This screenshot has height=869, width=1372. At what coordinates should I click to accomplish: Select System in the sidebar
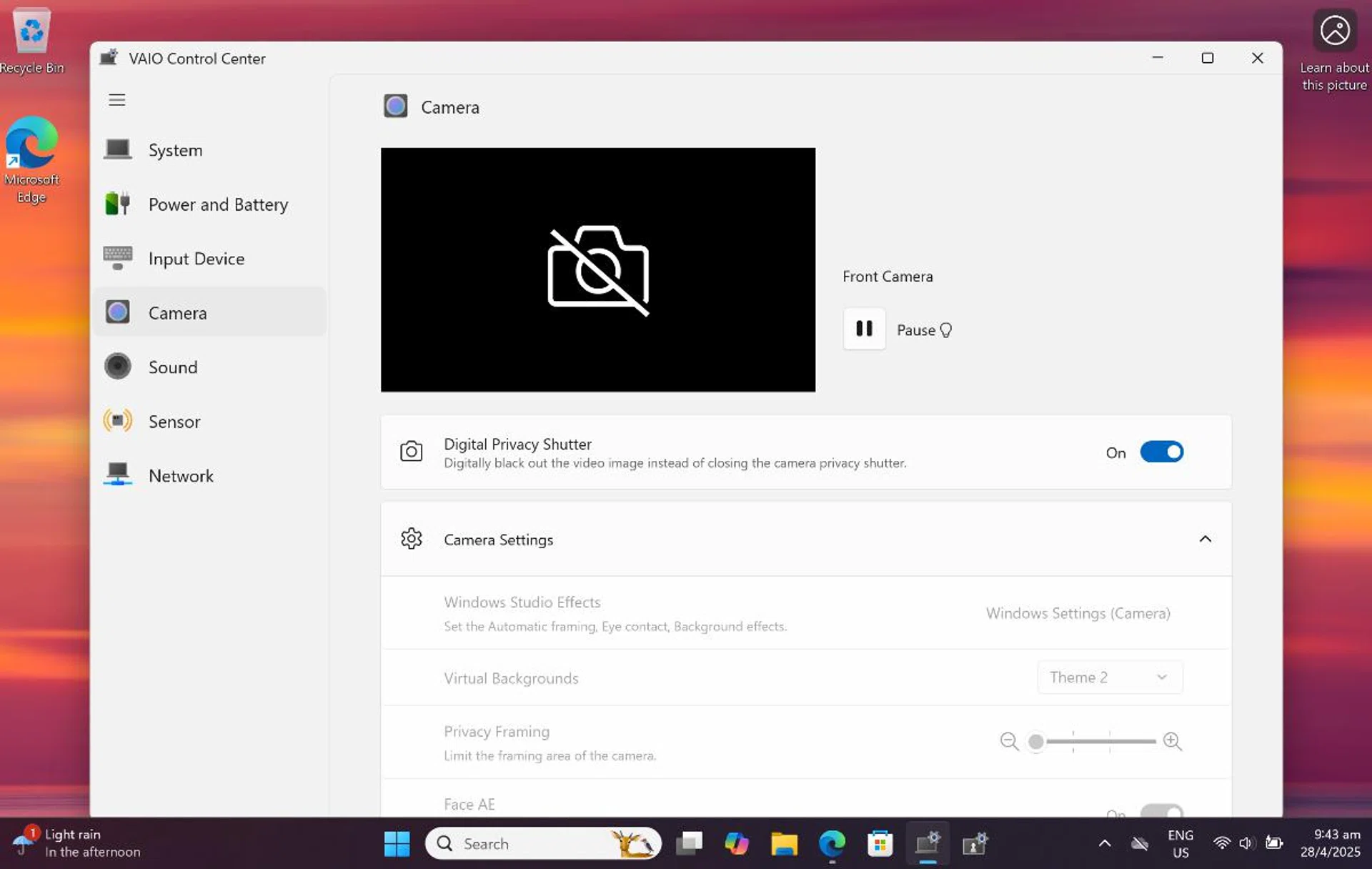[175, 151]
